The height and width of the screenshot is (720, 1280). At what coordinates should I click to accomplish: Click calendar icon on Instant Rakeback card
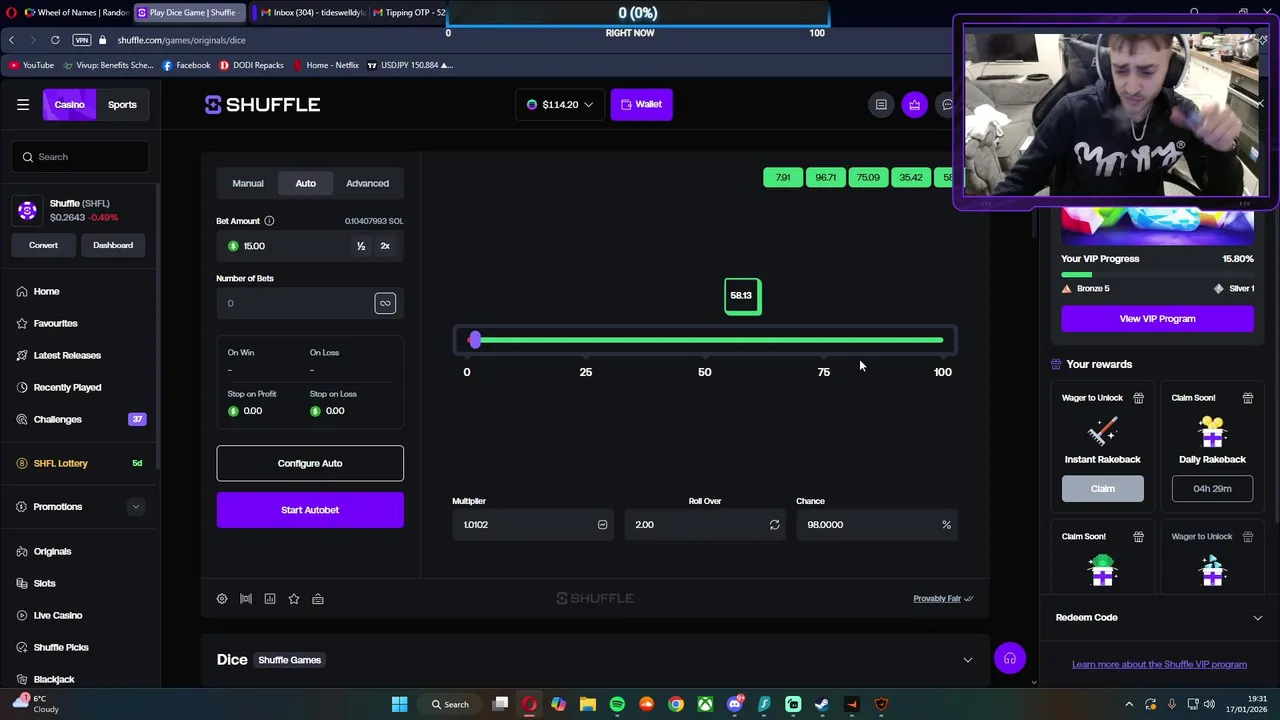[1138, 398]
